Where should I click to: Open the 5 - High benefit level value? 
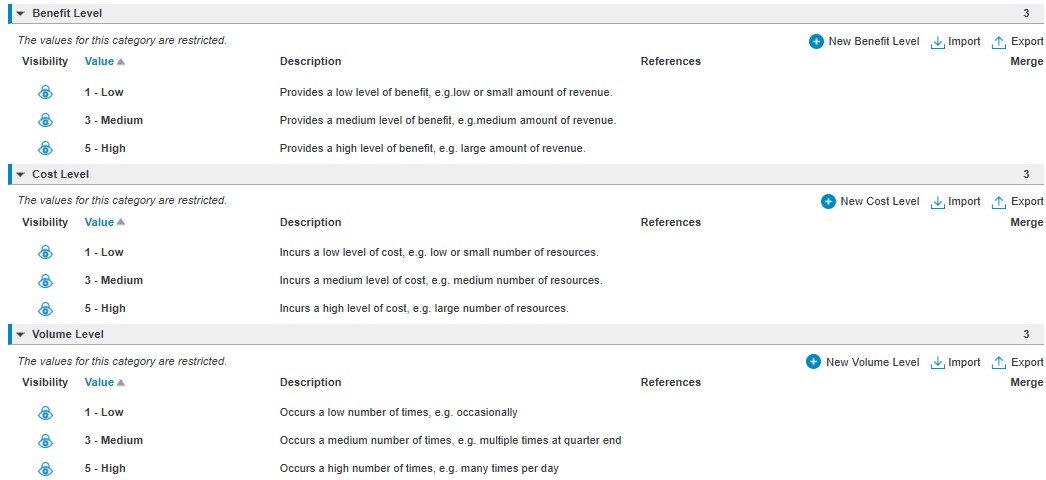tap(105, 148)
